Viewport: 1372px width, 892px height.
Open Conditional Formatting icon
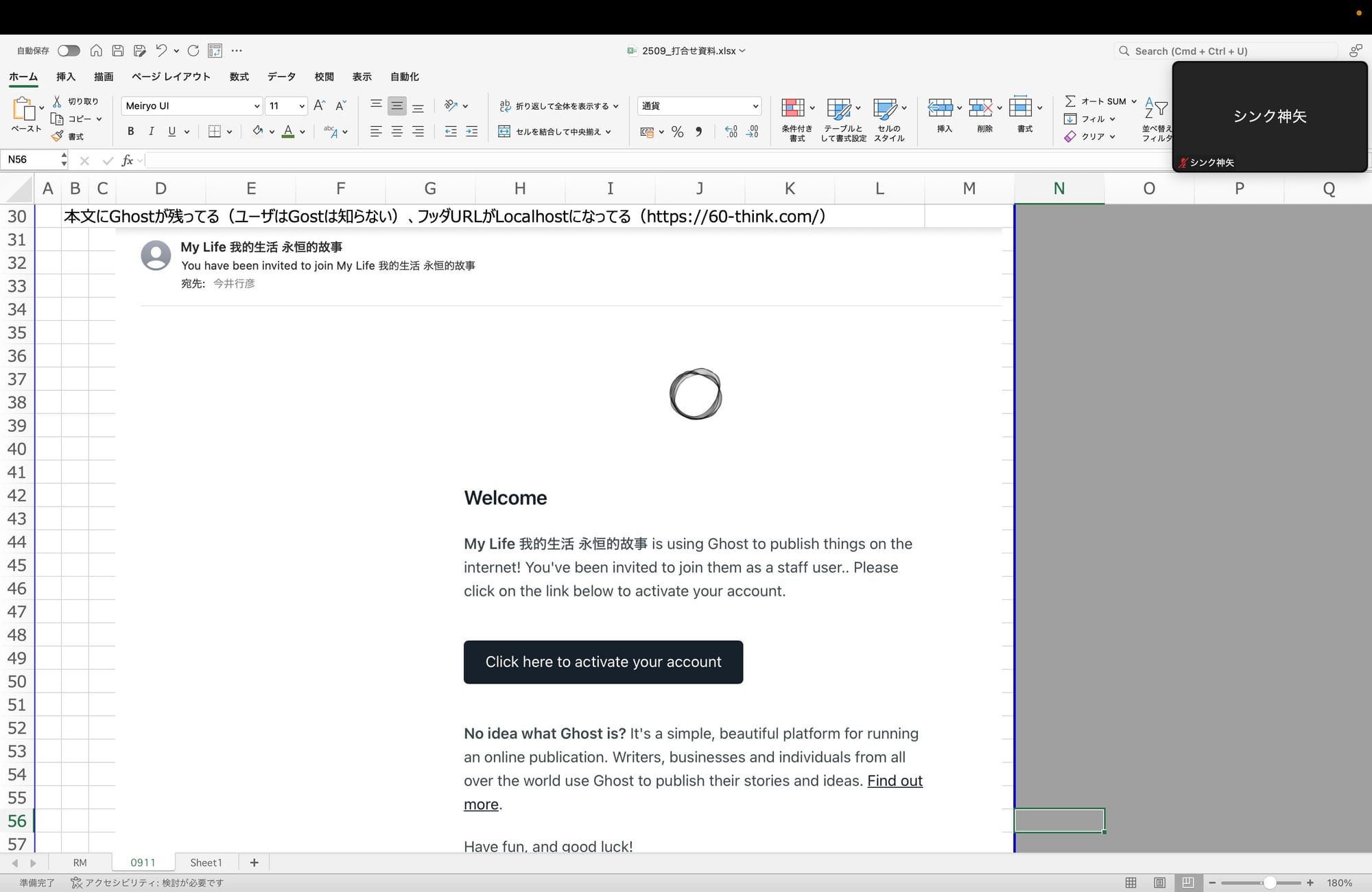pos(793,108)
